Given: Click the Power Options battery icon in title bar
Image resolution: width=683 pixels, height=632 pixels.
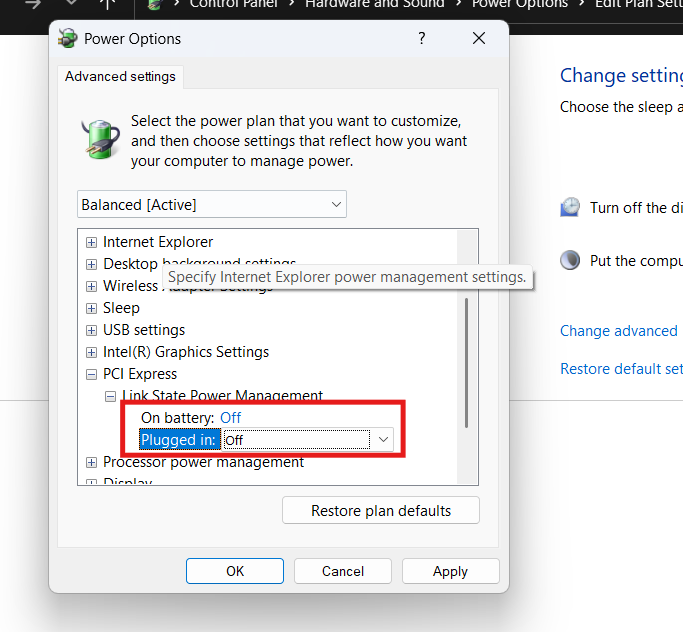Looking at the screenshot, I should pyautogui.click(x=68, y=38).
